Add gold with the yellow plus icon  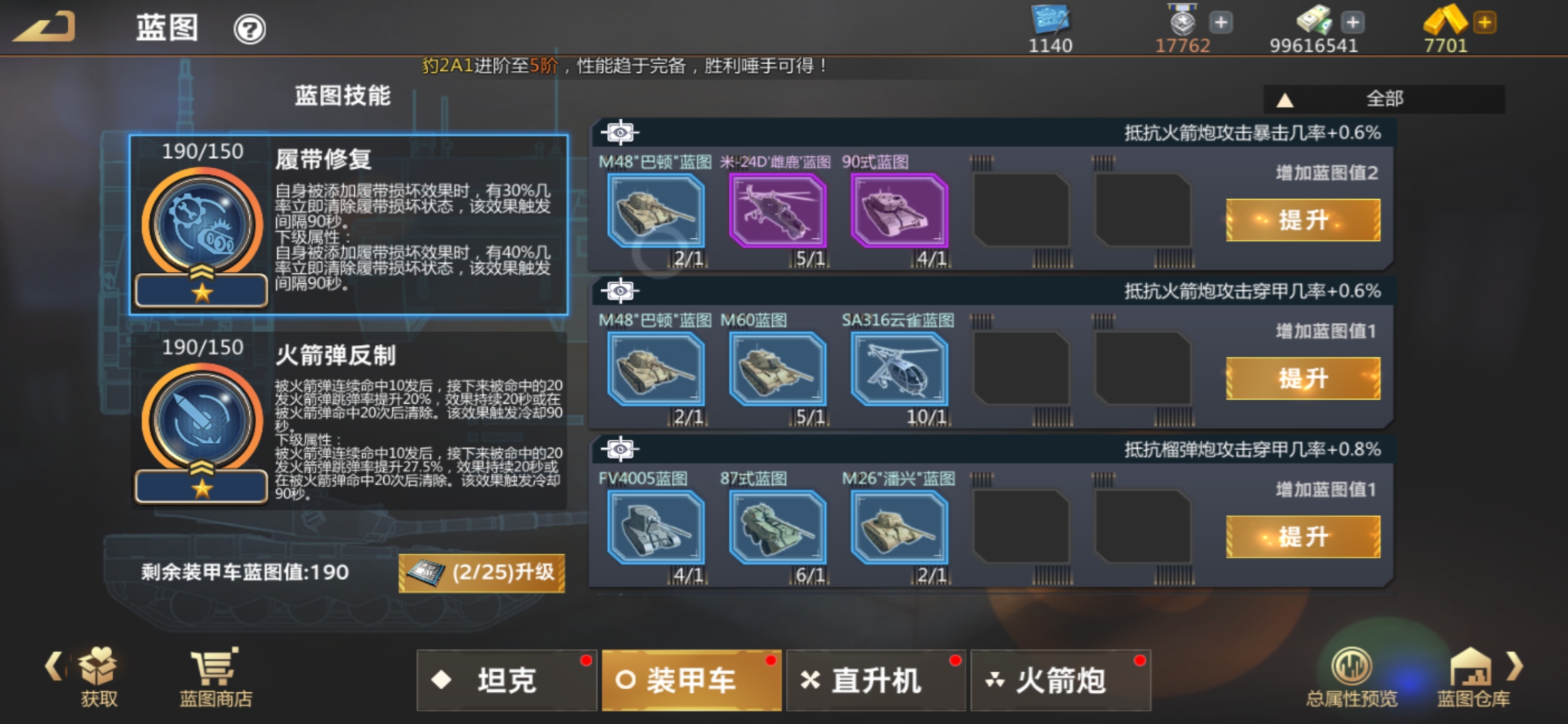[1485, 22]
